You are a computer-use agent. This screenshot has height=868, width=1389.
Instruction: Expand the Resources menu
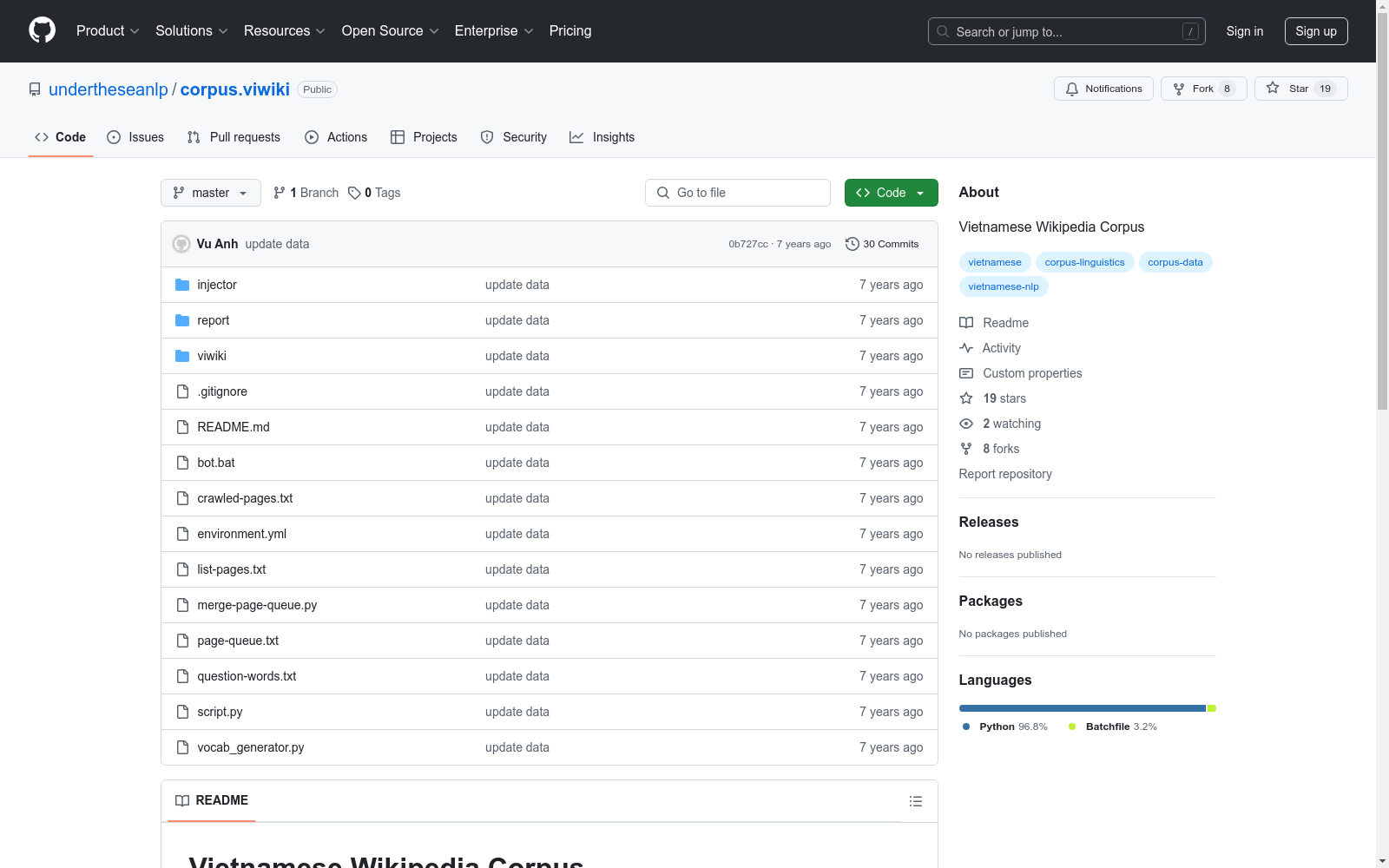[x=285, y=31]
